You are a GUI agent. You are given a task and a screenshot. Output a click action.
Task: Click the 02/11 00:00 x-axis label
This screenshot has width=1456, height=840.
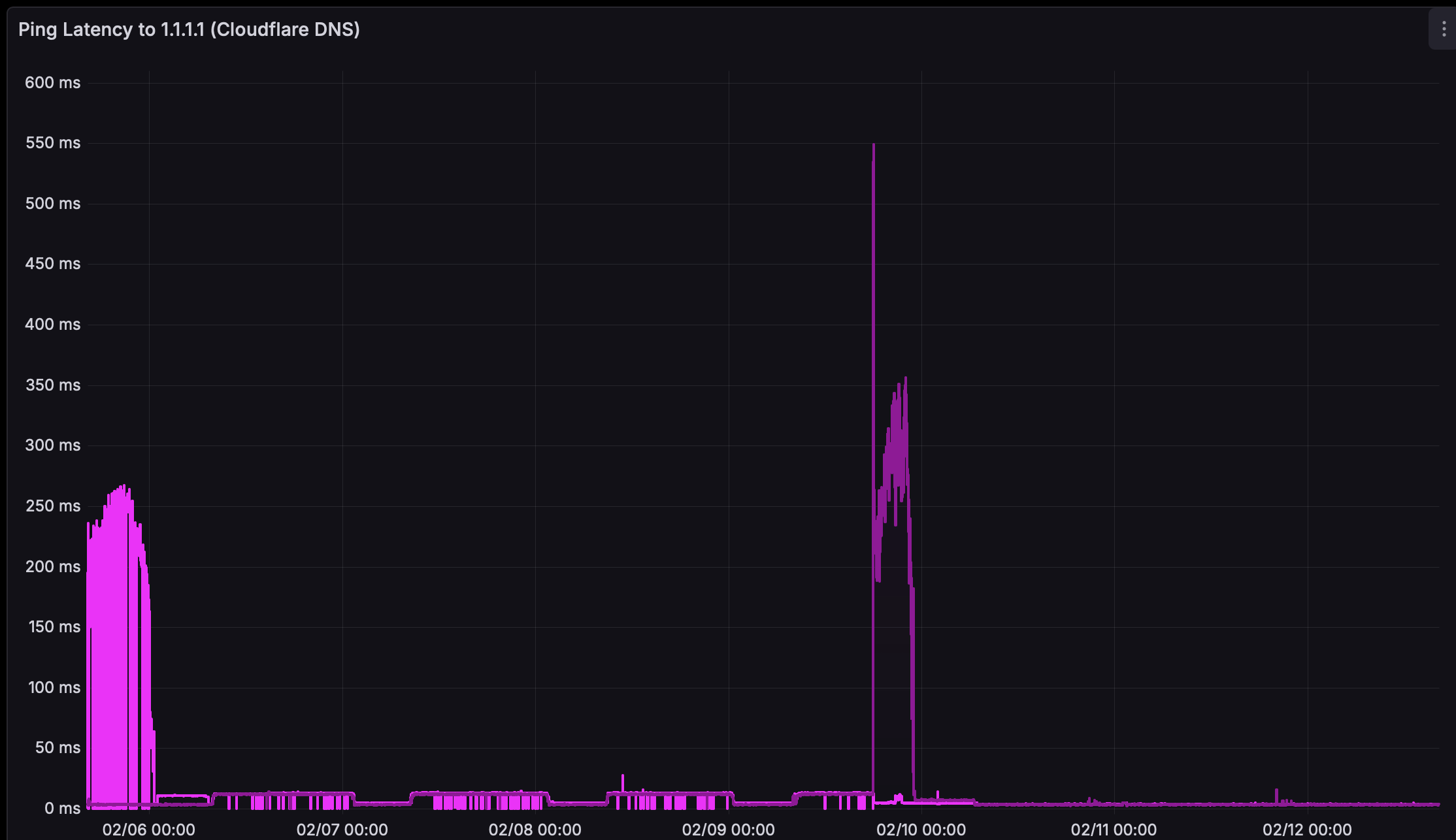tap(1114, 830)
